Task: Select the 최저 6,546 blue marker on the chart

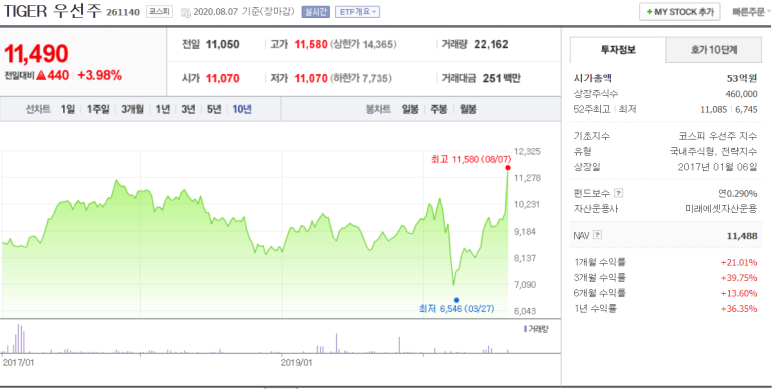Action: click(457, 300)
